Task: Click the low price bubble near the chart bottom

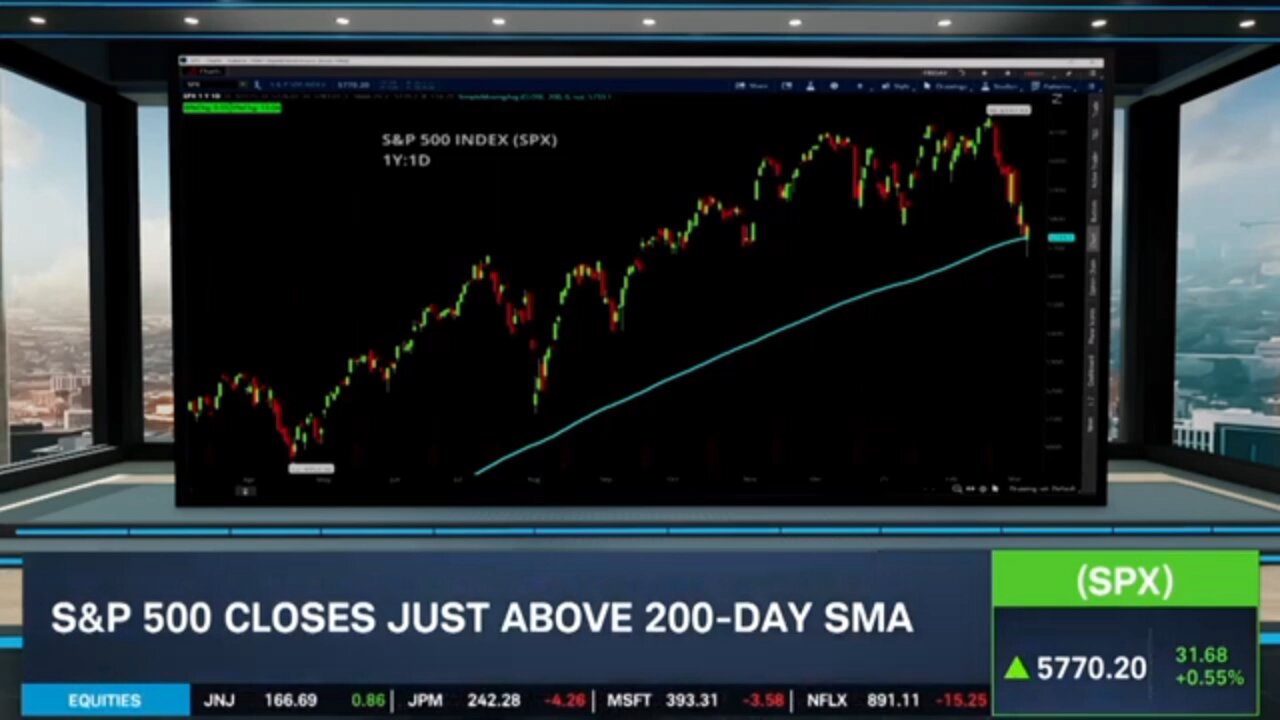Action: click(312, 468)
